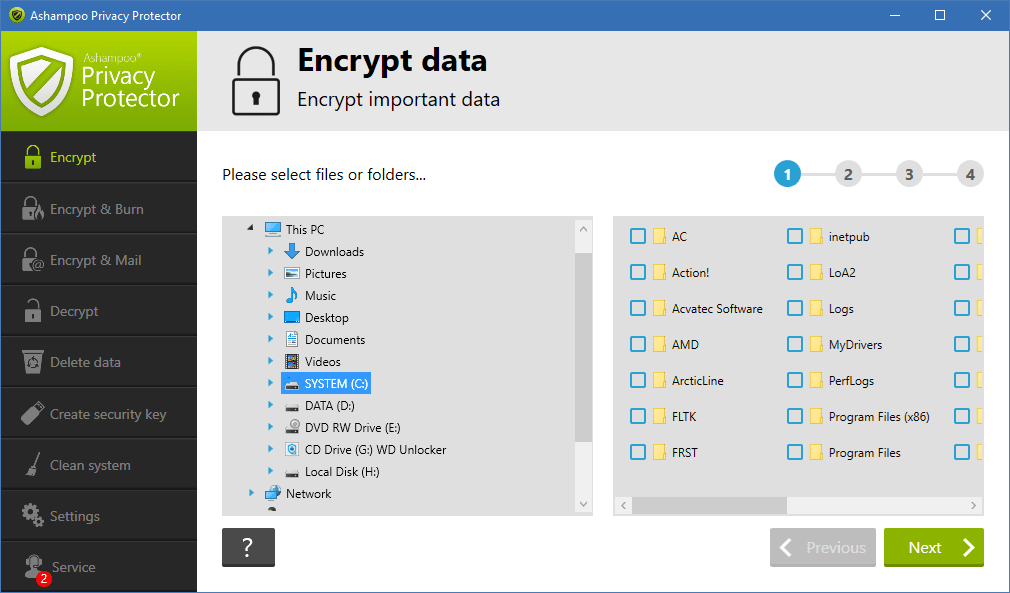Check the Logs folder for encryption

(794, 308)
